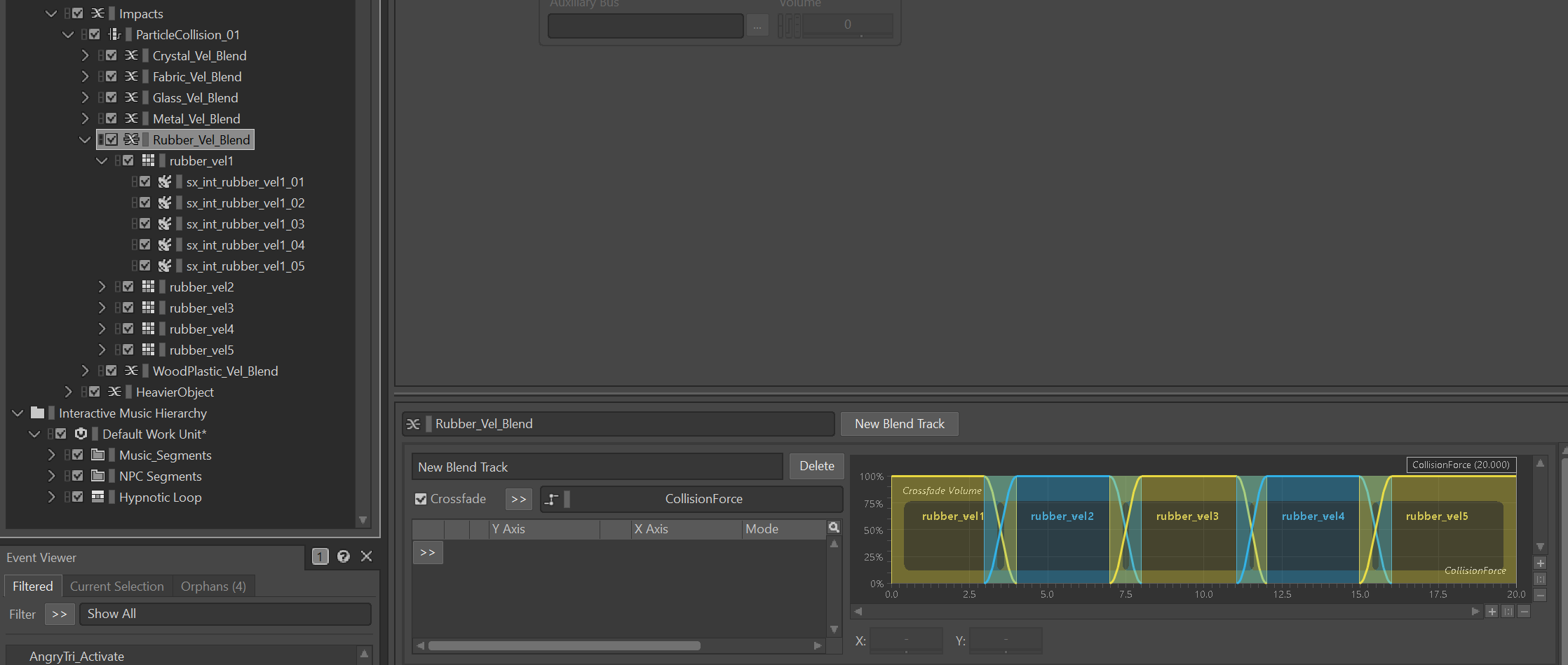Click the CollisionForce game parameter icon

click(x=552, y=499)
